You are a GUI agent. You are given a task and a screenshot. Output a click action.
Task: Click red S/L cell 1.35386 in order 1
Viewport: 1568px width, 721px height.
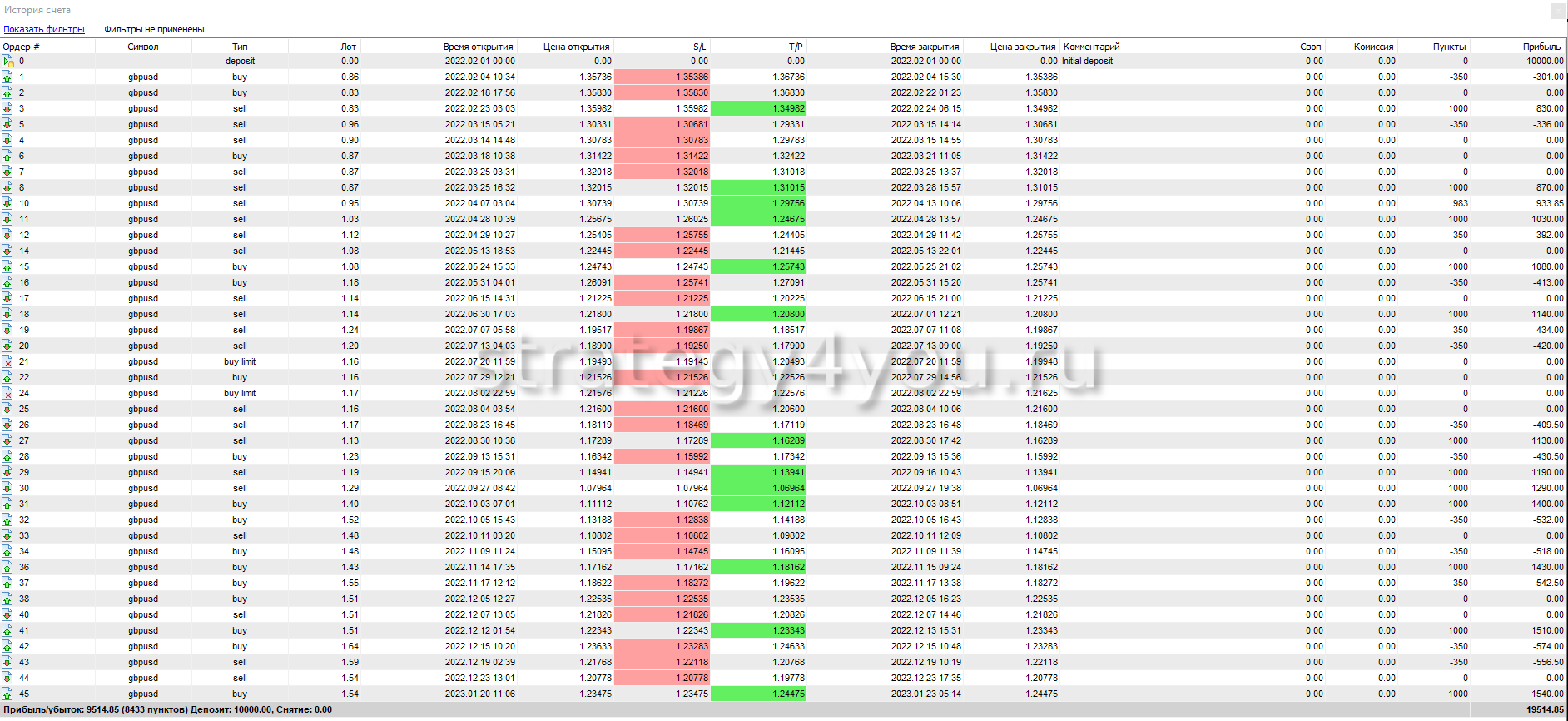pos(662,77)
